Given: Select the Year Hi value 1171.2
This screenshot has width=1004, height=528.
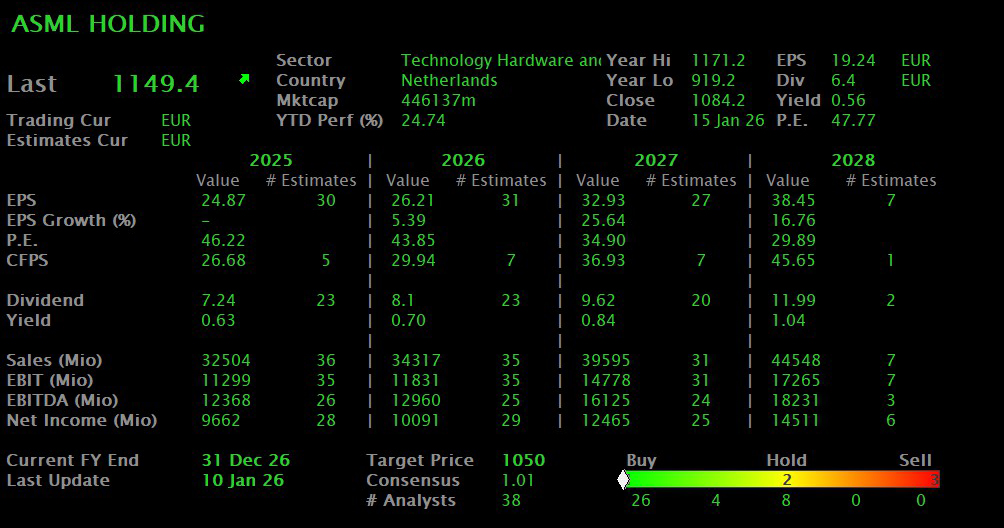Looking at the screenshot, I should tap(718, 60).
